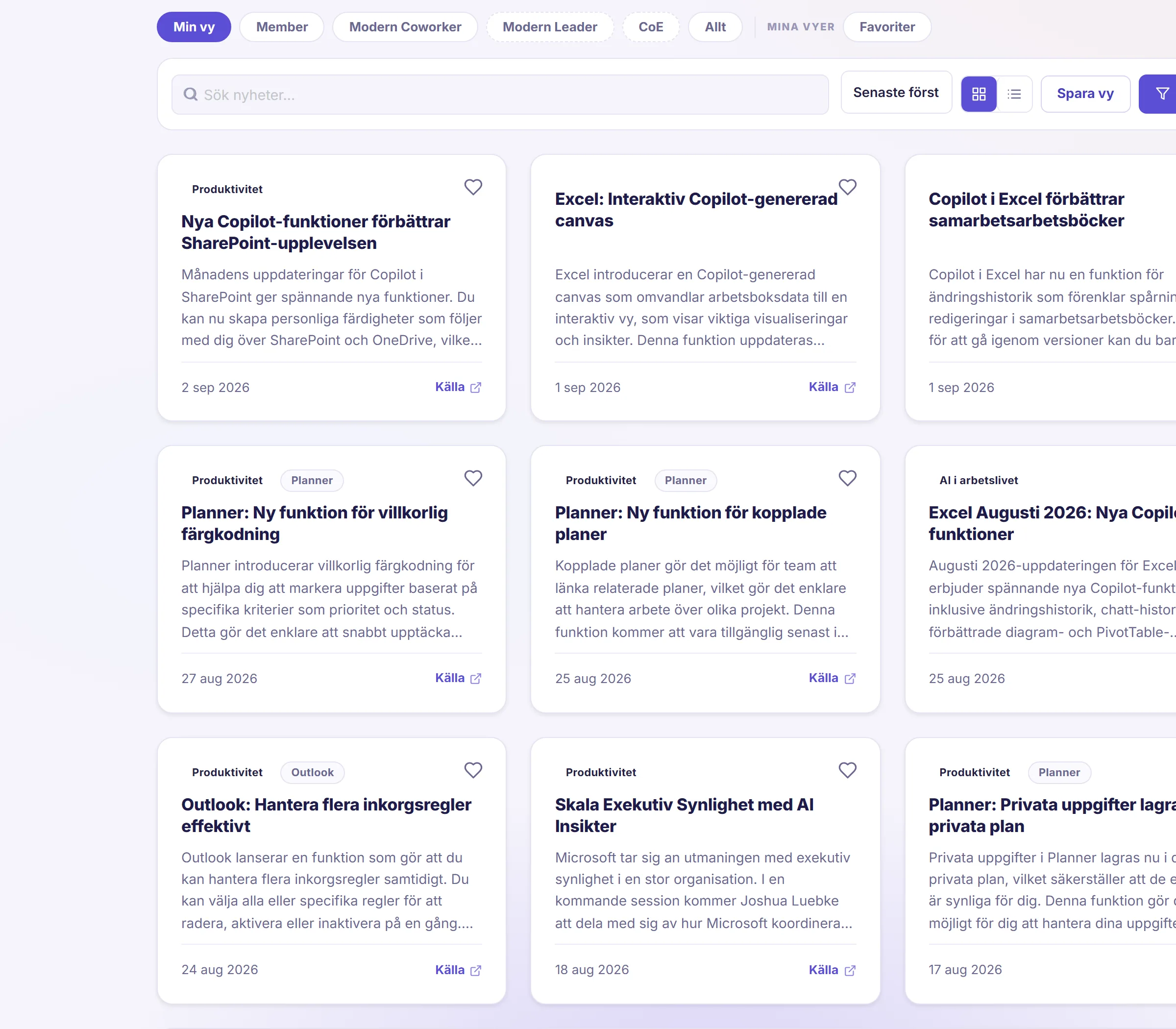Switch to the Modern Coworker tab
The width and height of the screenshot is (1176, 1029).
coord(405,27)
